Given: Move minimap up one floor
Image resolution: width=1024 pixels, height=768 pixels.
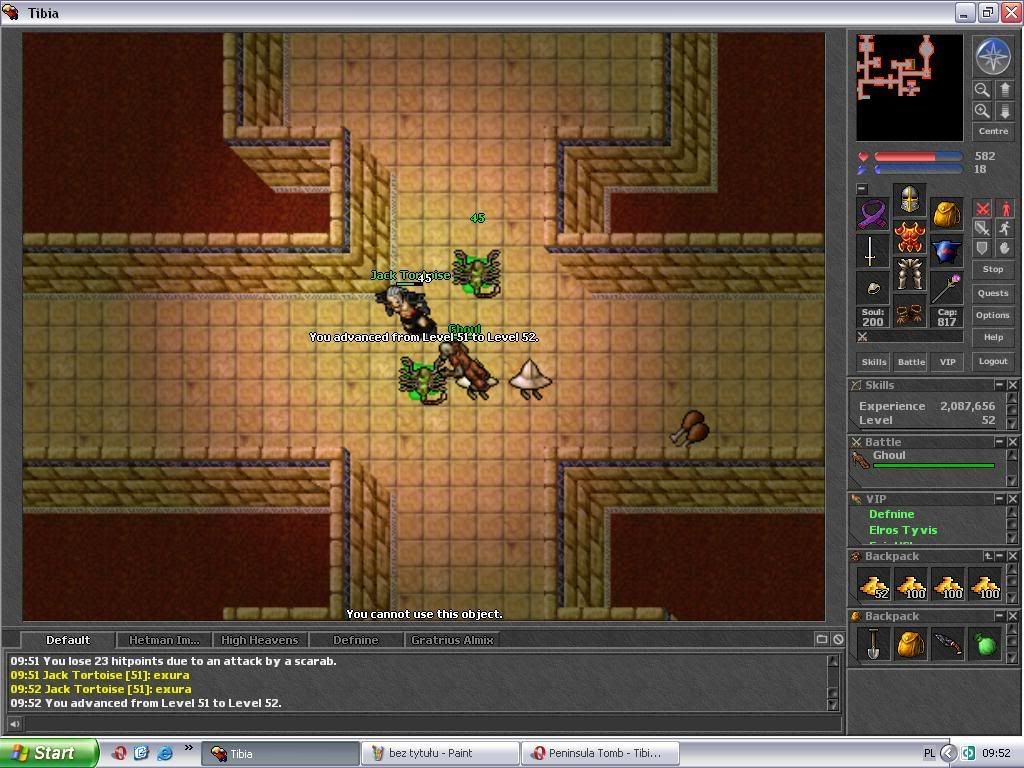Looking at the screenshot, I should tap(1004, 89).
